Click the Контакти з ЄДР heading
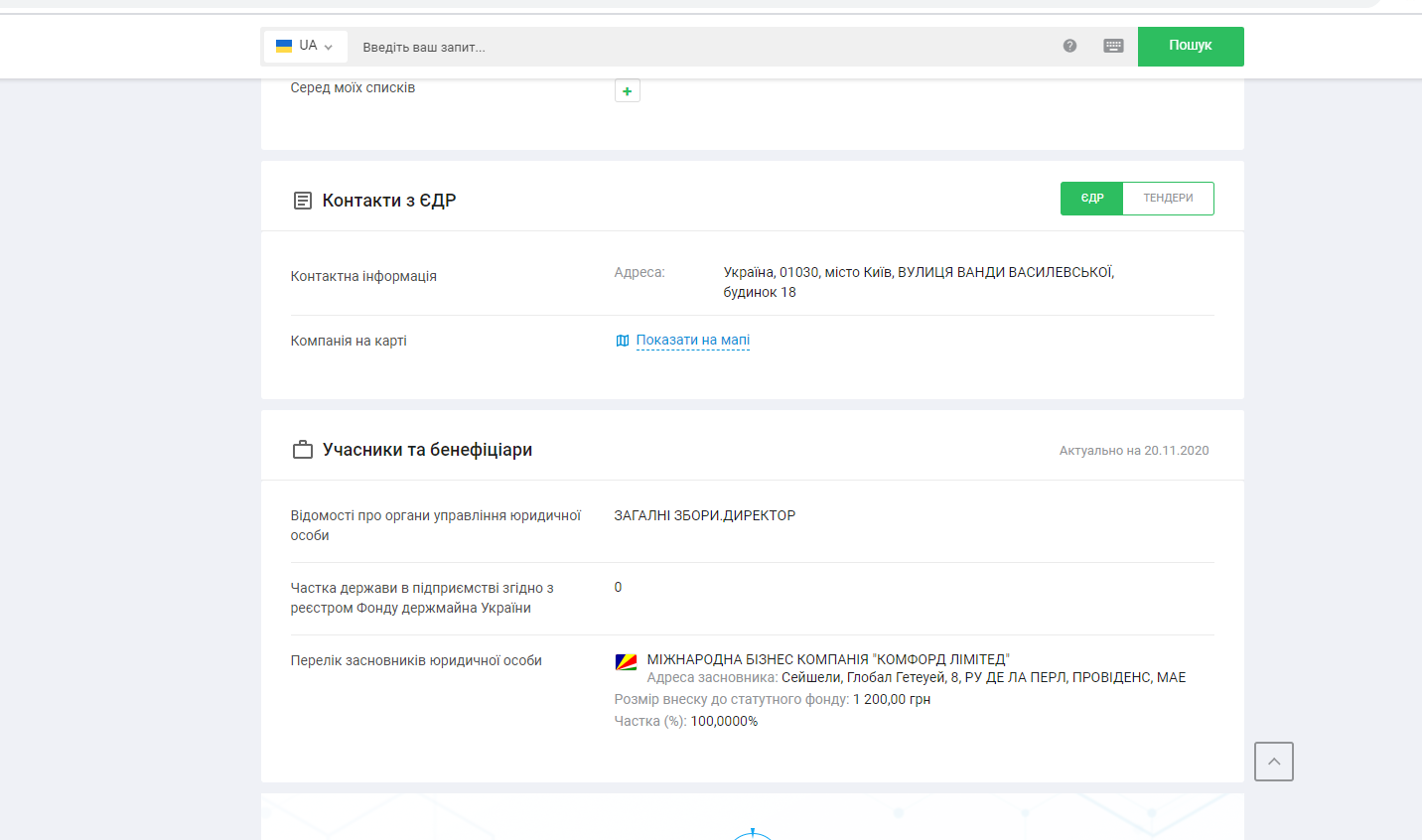The image size is (1422, 840). click(389, 201)
